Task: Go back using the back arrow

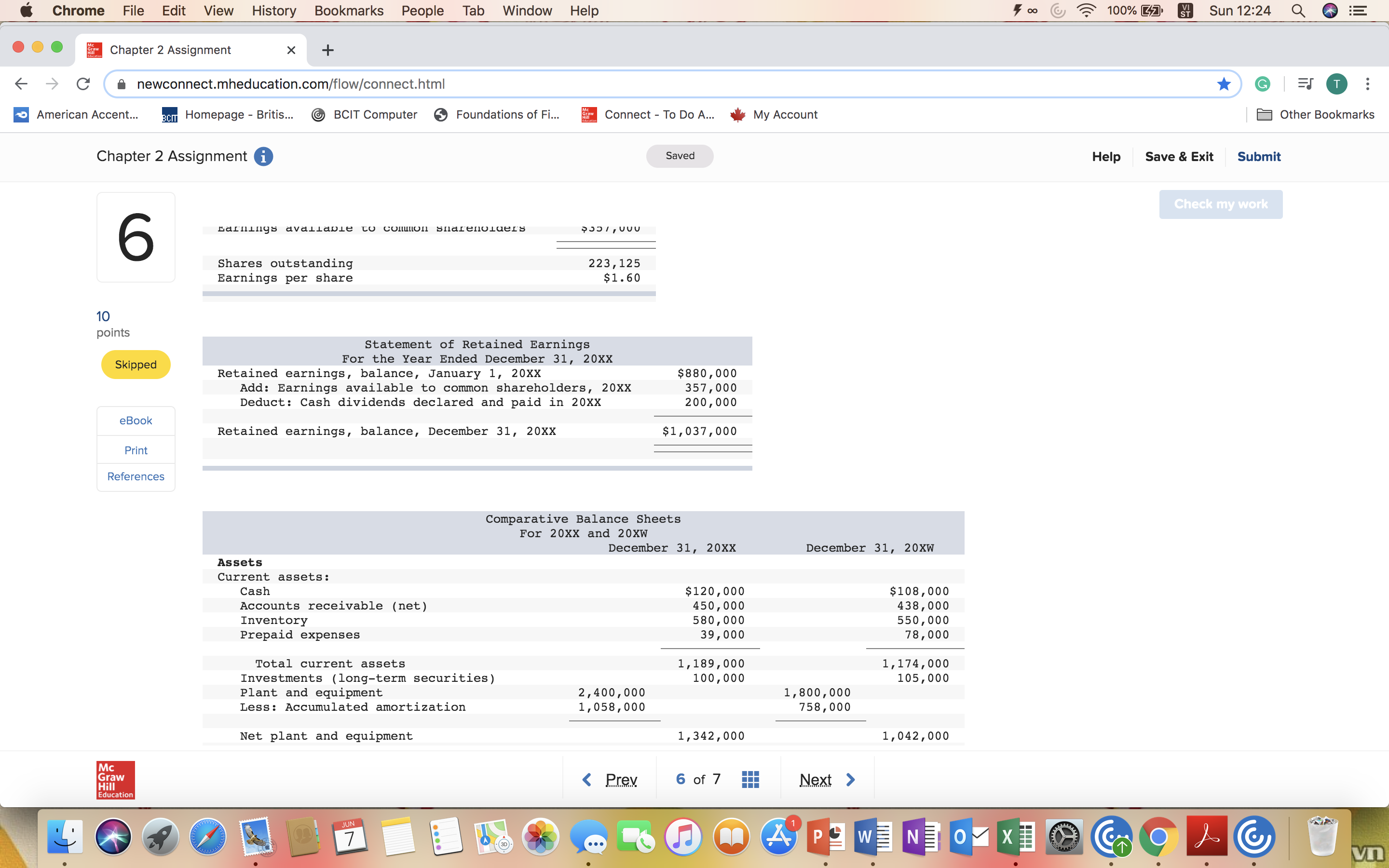Action: click(21, 84)
